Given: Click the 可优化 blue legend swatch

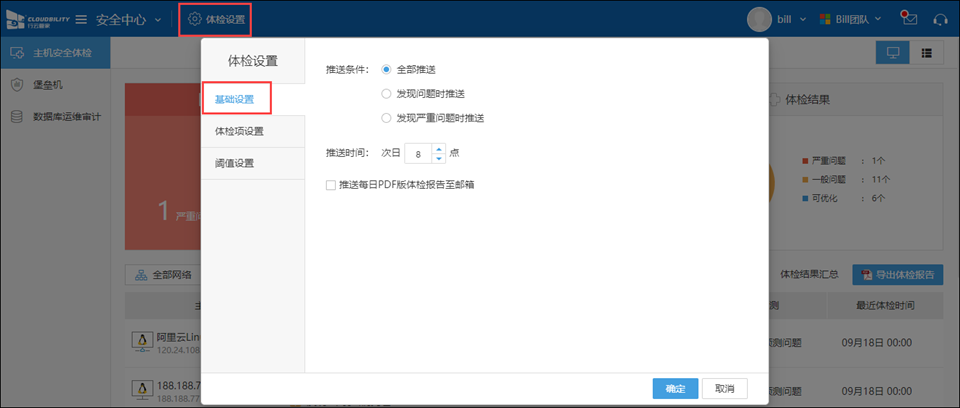Looking at the screenshot, I should click(x=805, y=198).
